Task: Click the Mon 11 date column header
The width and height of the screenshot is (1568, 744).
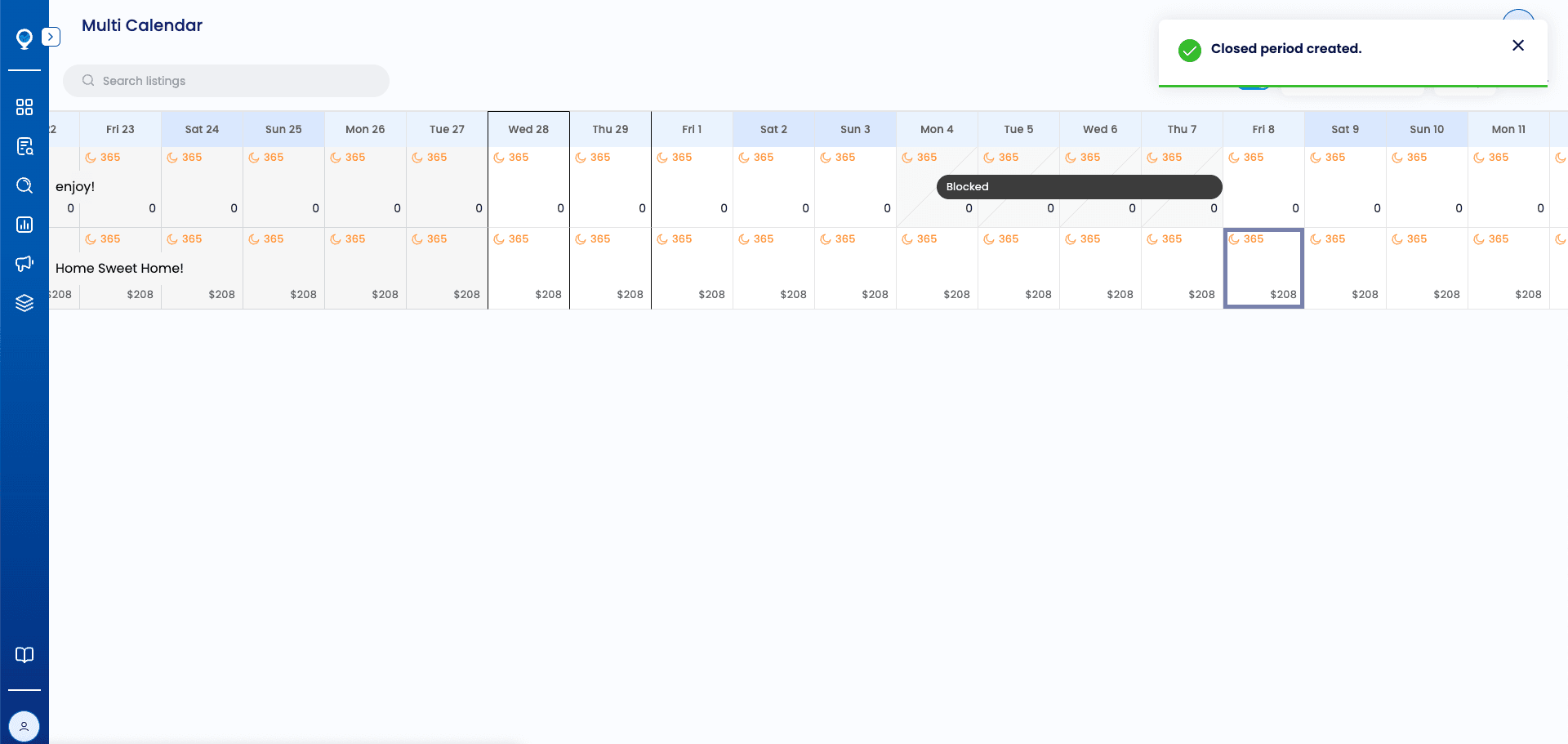Action: pos(1508,129)
